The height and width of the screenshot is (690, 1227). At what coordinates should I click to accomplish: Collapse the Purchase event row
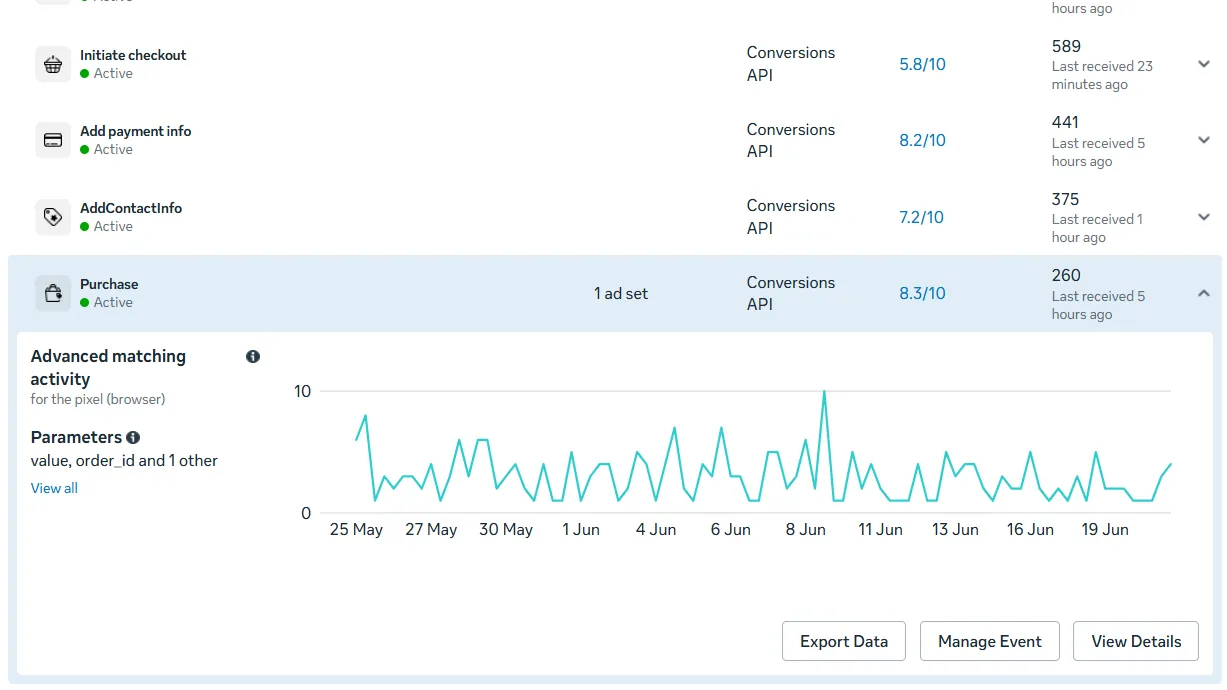pos(1204,293)
